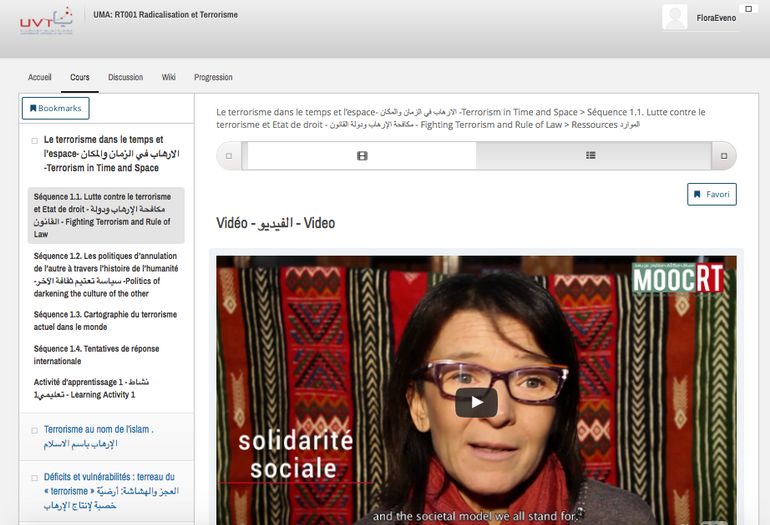Screen dimensions: 770x525
Task: Open the Discussion tab
Action: point(125,77)
